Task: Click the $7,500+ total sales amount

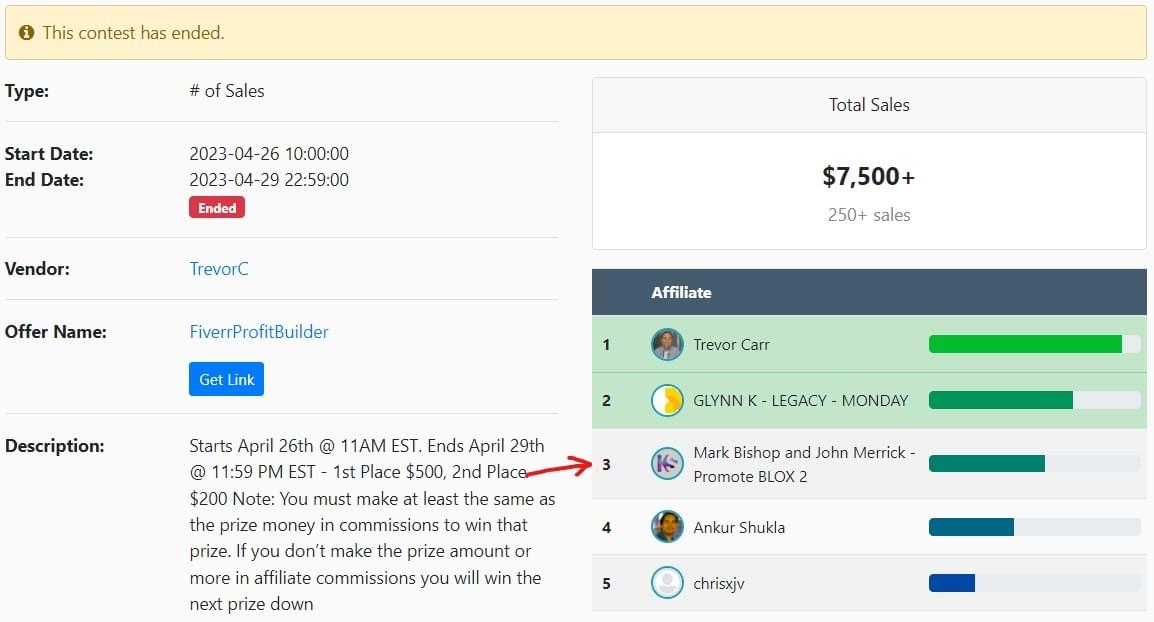Action: tap(868, 177)
